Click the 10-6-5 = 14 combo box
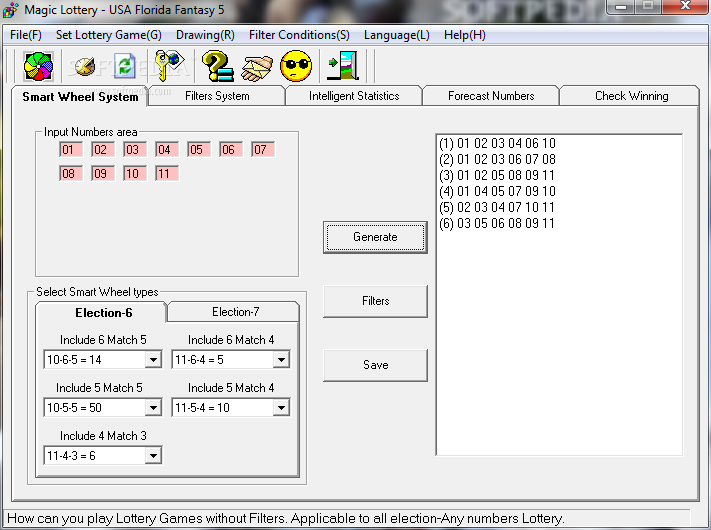 click(x=103, y=360)
